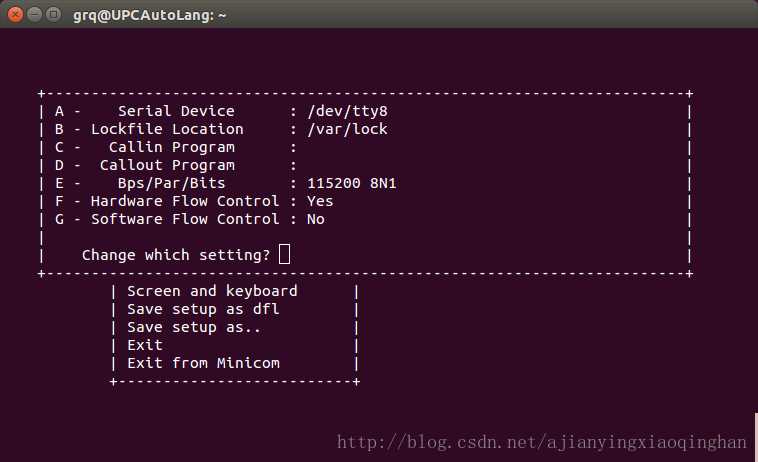Select Exit from Minicom entry
This screenshot has height=462, width=758.
pyautogui.click(x=203, y=363)
